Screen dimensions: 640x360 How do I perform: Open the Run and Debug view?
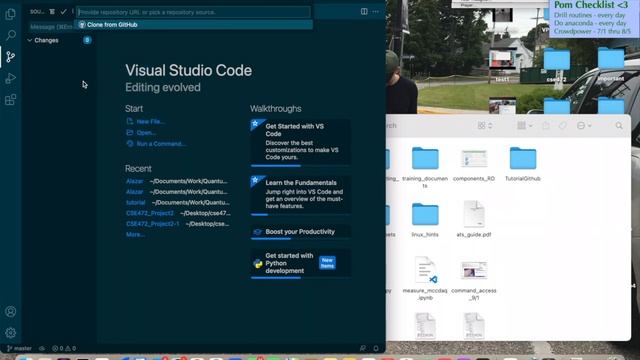click(x=11, y=78)
